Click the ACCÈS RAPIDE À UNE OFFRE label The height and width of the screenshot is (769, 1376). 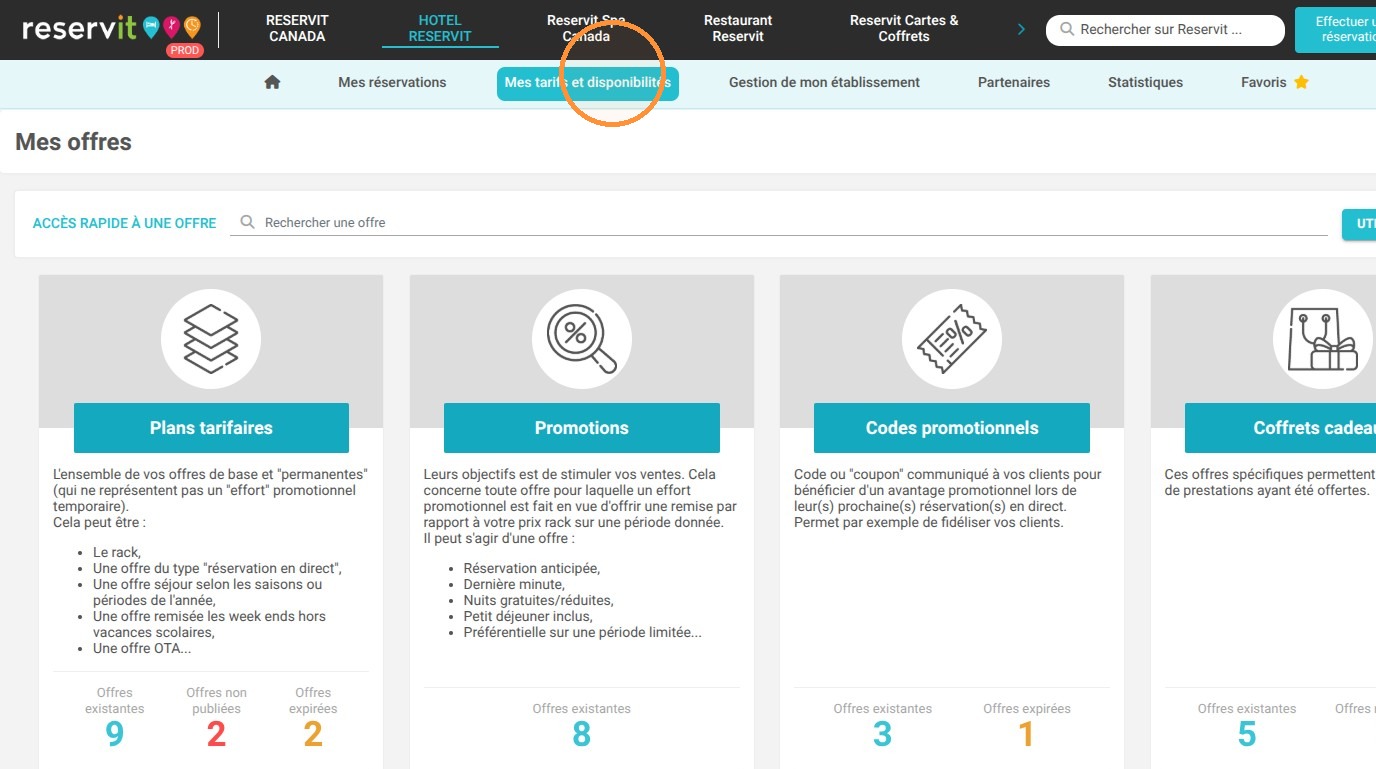point(125,223)
